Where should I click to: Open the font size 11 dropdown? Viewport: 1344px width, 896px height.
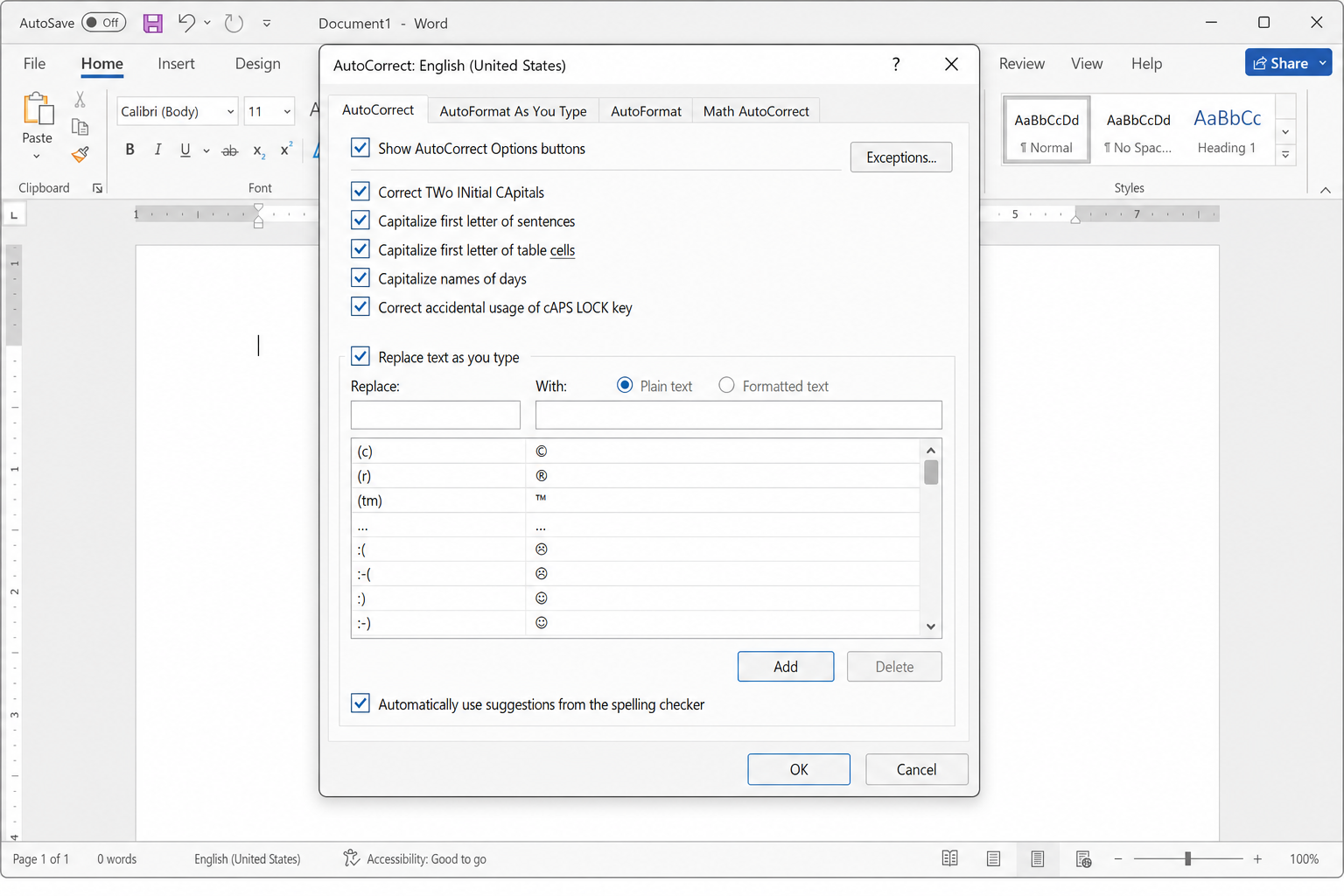point(287,112)
